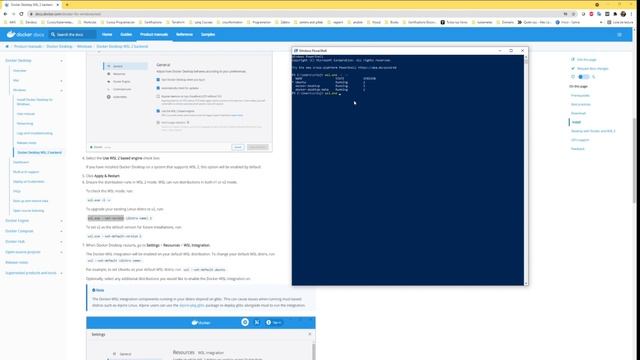Open Request docs changes link
The width and height of the screenshot is (640, 360).
593,69
